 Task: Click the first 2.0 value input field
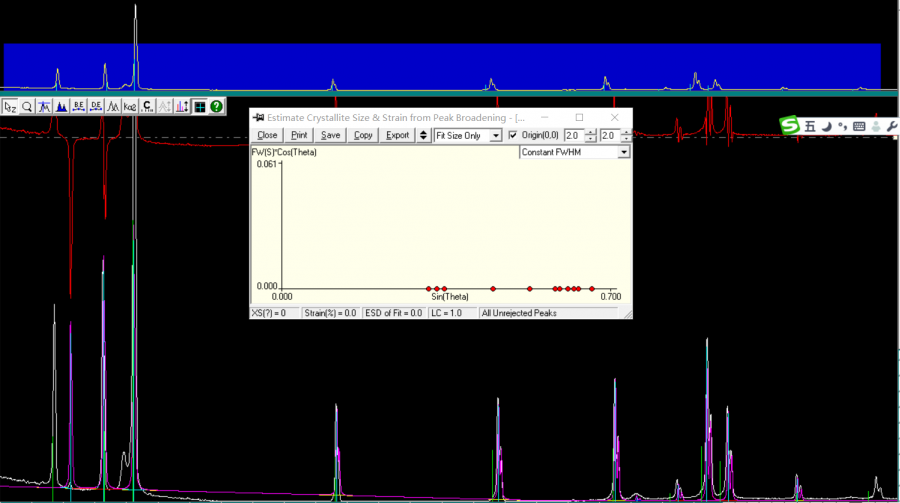[x=573, y=135]
